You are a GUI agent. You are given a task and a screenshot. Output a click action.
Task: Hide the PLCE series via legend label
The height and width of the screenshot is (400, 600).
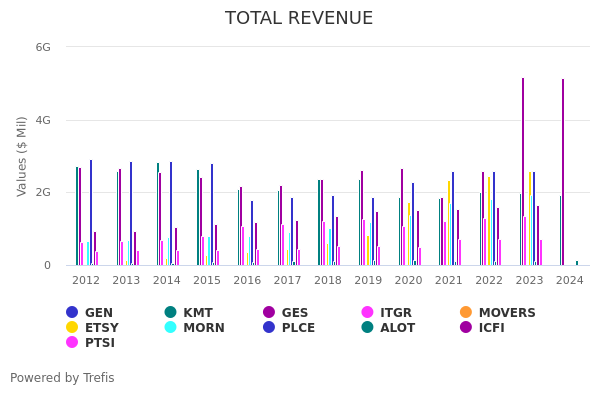coord(298,328)
